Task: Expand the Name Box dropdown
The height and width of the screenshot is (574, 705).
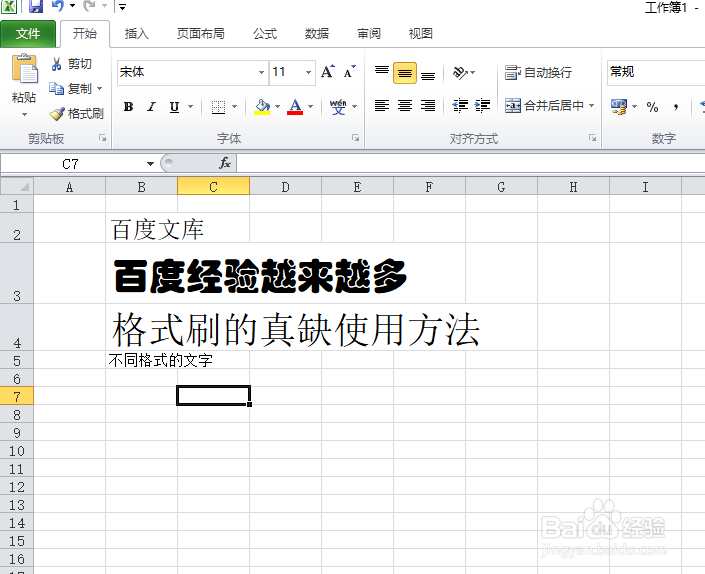Action: click(150, 164)
